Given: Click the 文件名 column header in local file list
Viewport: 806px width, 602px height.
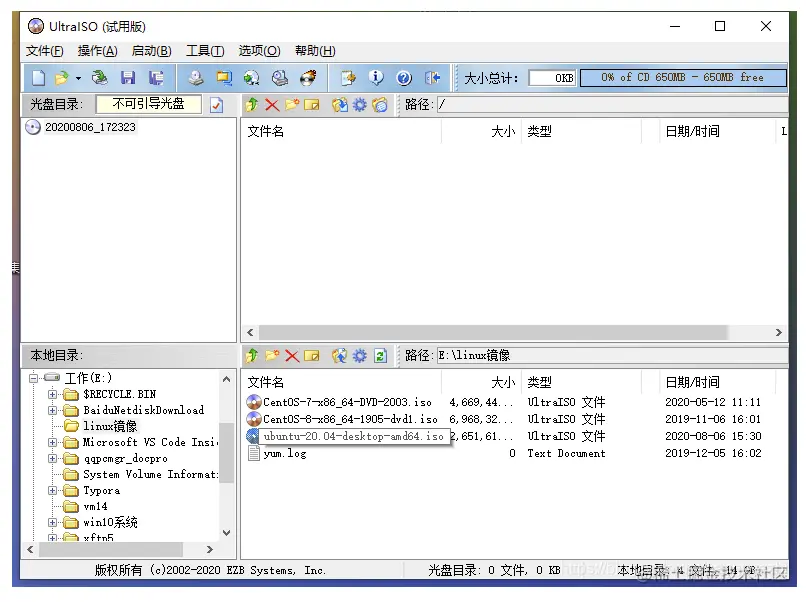Looking at the screenshot, I should [341, 382].
